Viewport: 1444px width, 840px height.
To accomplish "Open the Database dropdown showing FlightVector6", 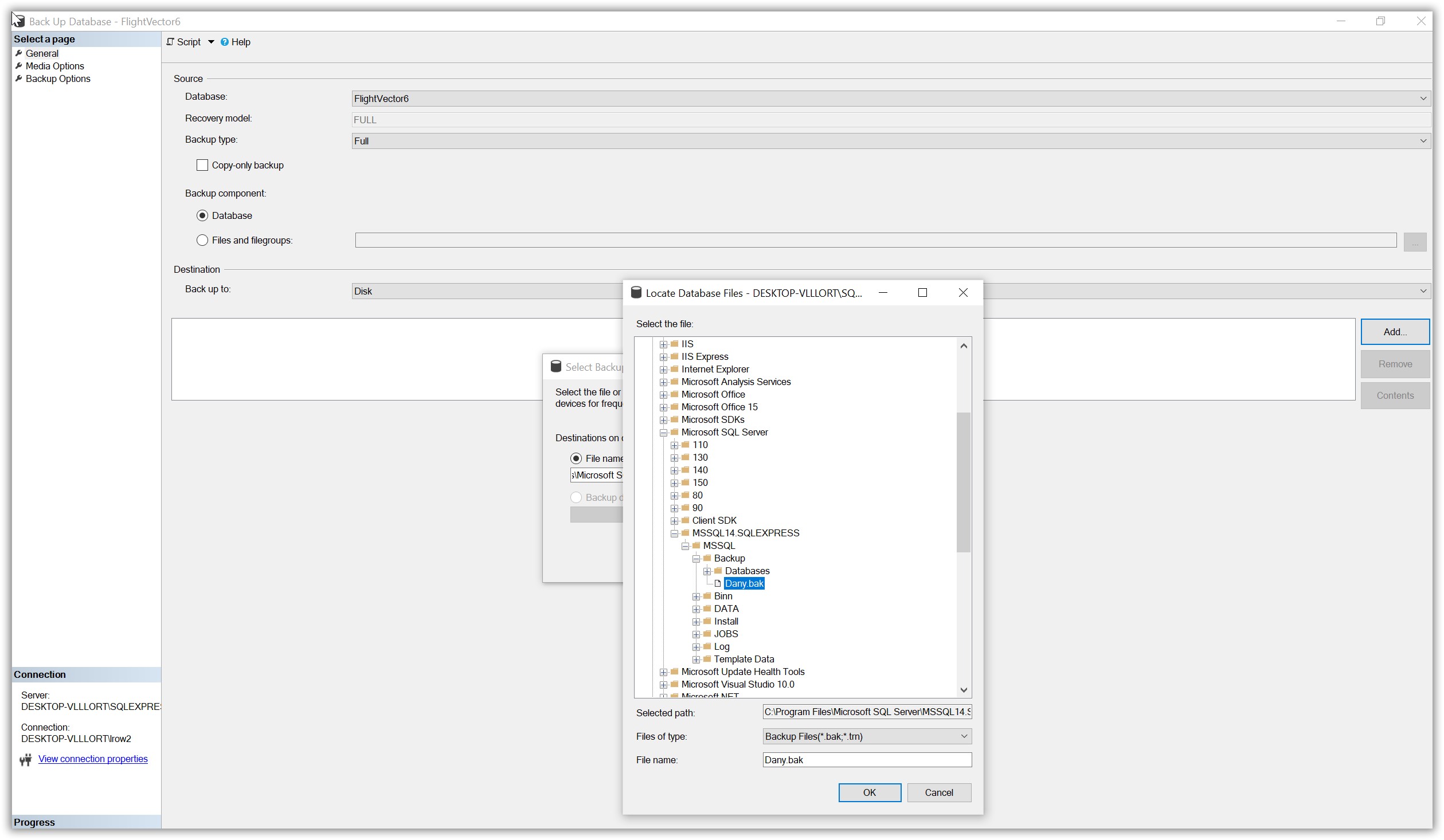I will 891,99.
